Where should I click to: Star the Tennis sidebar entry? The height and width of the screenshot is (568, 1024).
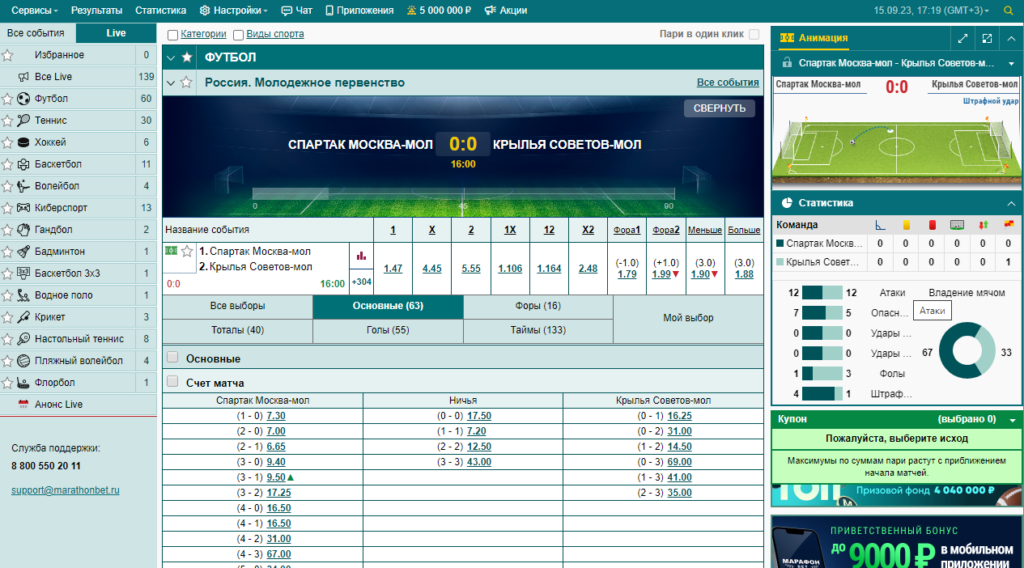(x=7, y=120)
